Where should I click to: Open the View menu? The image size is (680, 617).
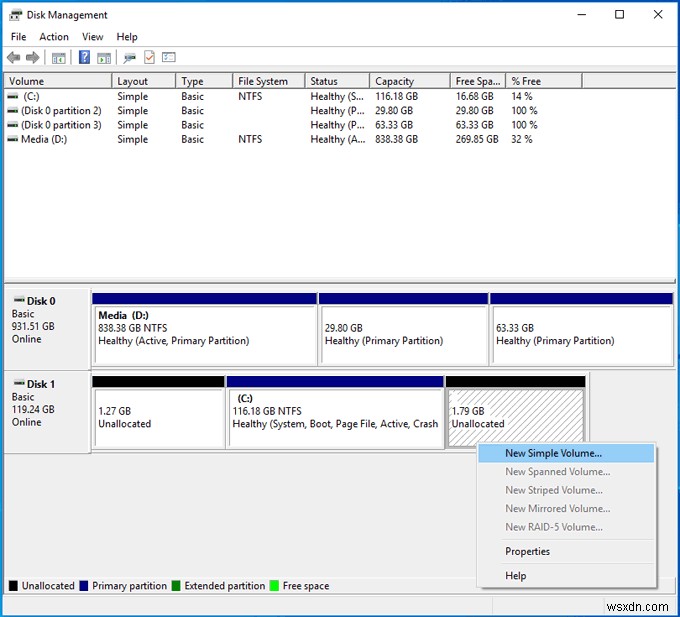coord(93,37)
